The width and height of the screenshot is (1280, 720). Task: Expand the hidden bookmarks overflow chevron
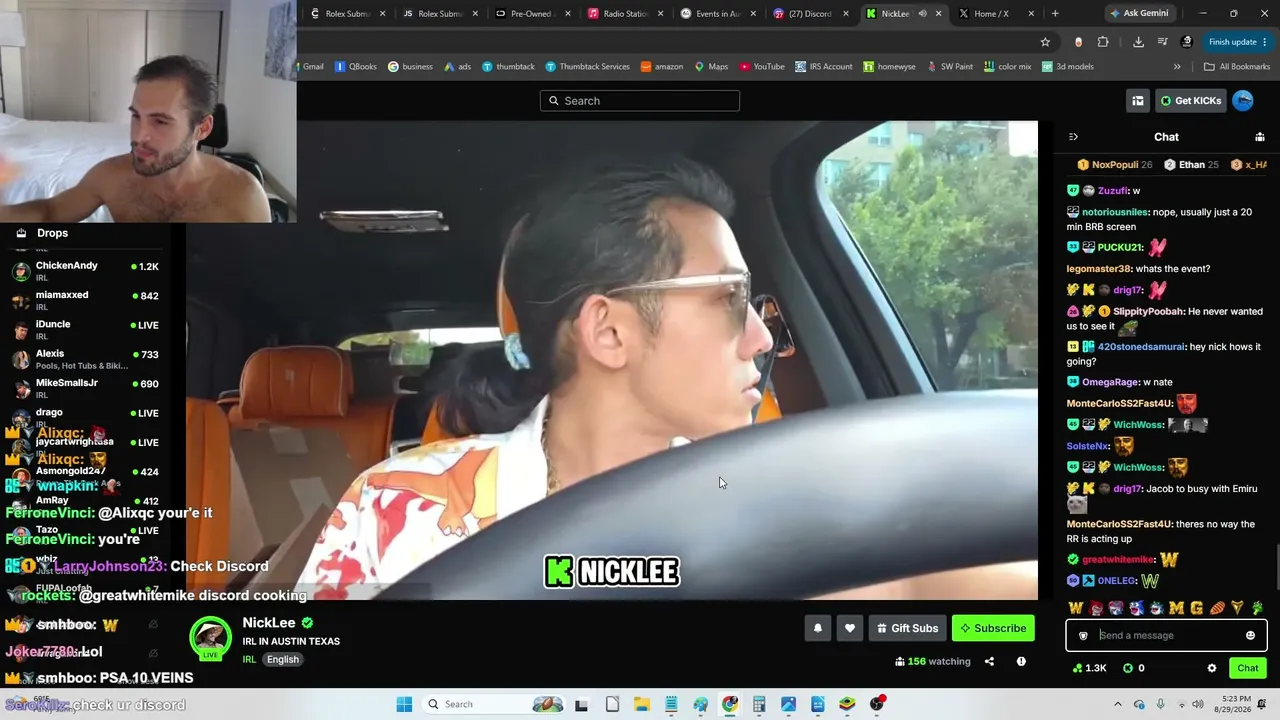pyautogui.click(x=1177, y=67)
